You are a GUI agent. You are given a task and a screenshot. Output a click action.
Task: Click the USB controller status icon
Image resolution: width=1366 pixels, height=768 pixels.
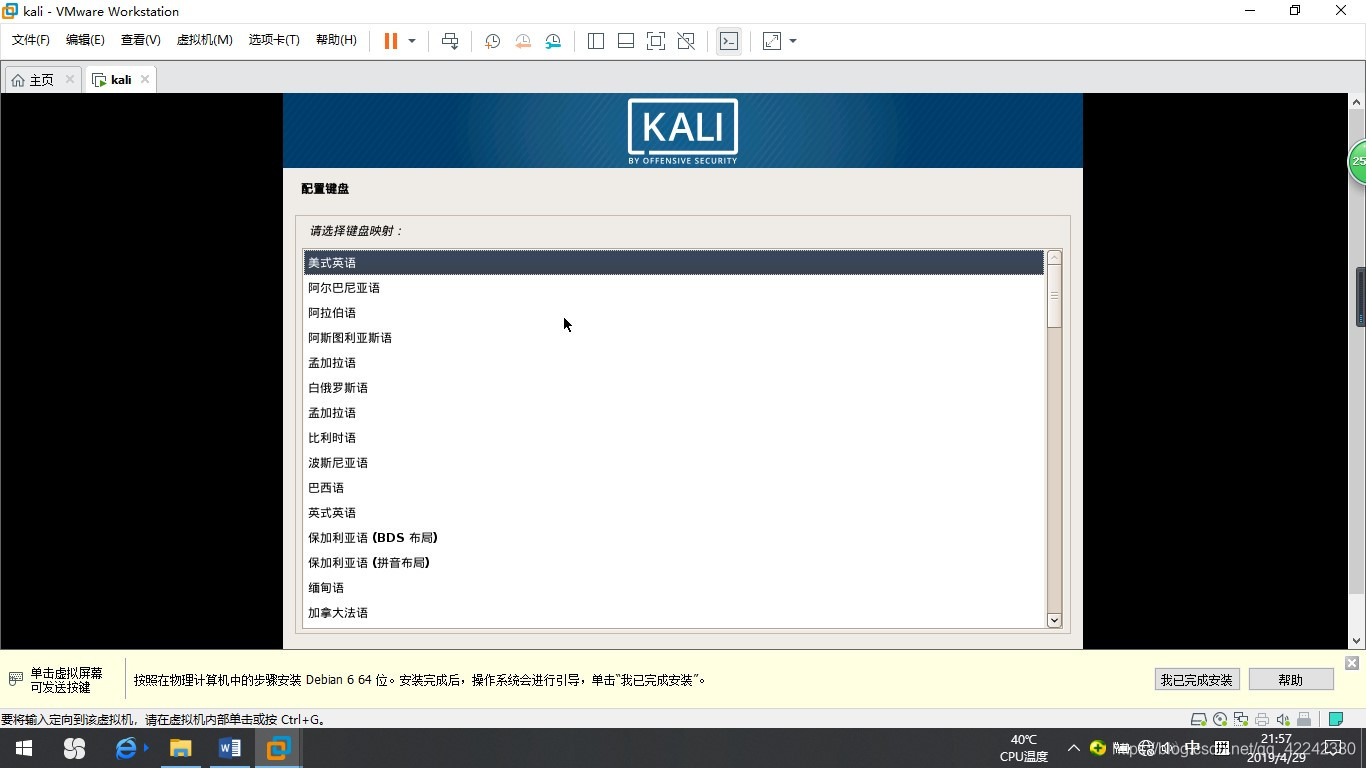tap(1304, 719)
